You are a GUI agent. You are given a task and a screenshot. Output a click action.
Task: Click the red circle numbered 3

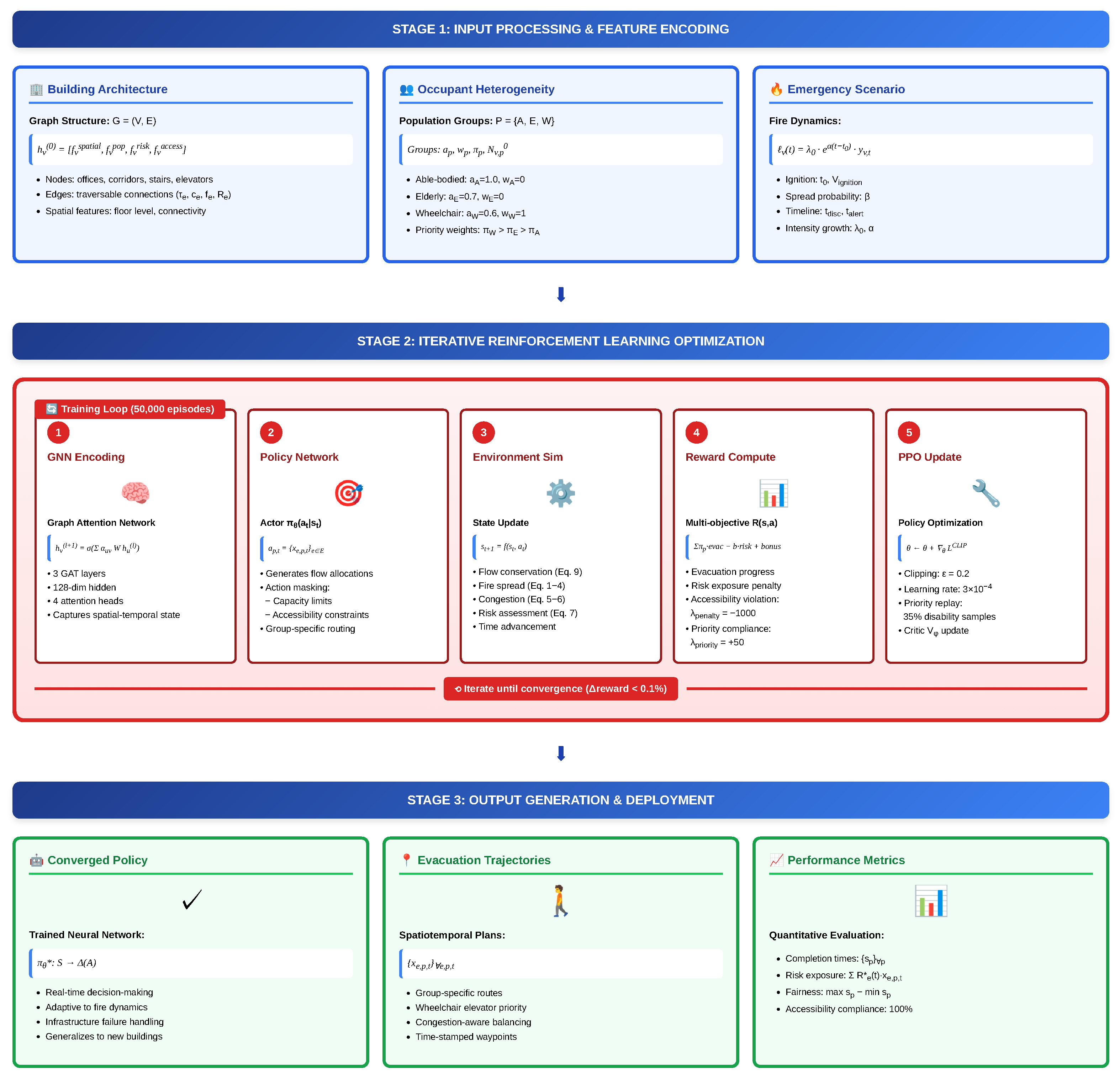484,433
